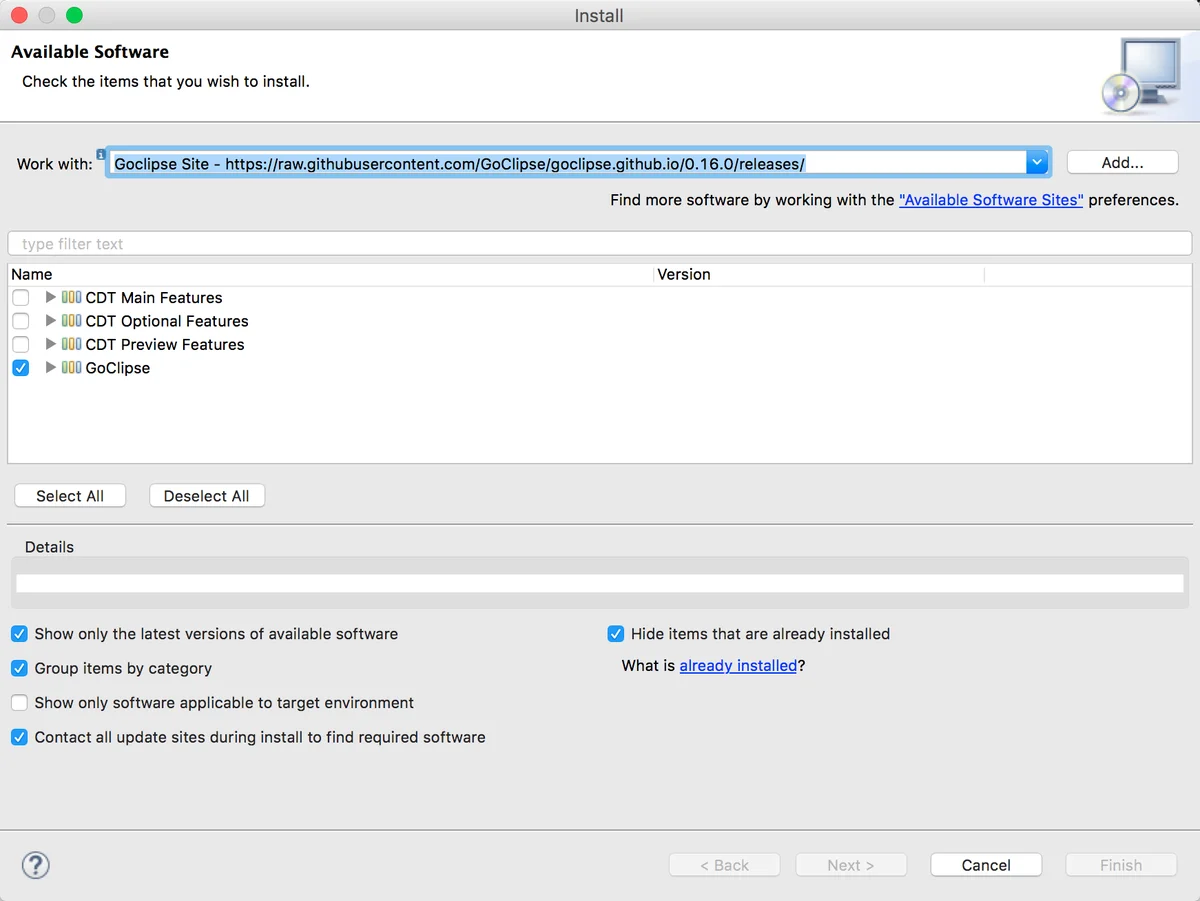Disable Group items by category
Screen dimensions: 1200x901
(19, 668)
